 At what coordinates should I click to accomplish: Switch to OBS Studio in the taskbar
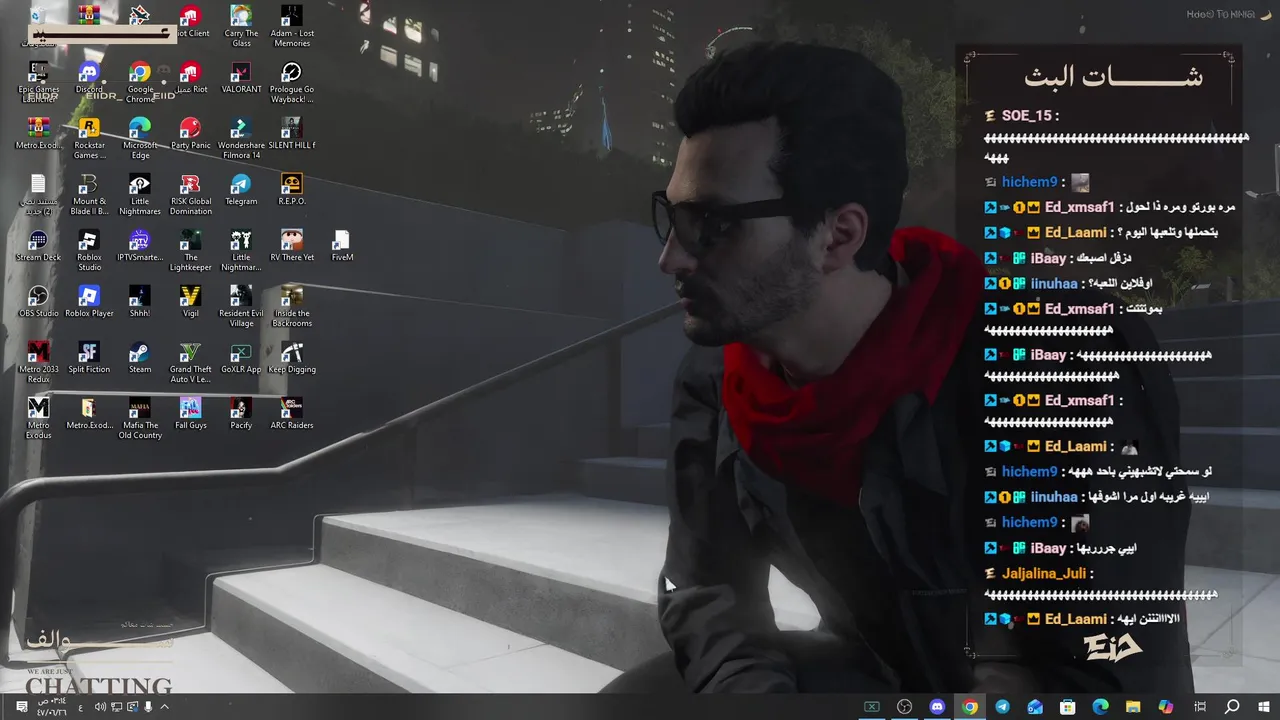(x=904, y=707)
